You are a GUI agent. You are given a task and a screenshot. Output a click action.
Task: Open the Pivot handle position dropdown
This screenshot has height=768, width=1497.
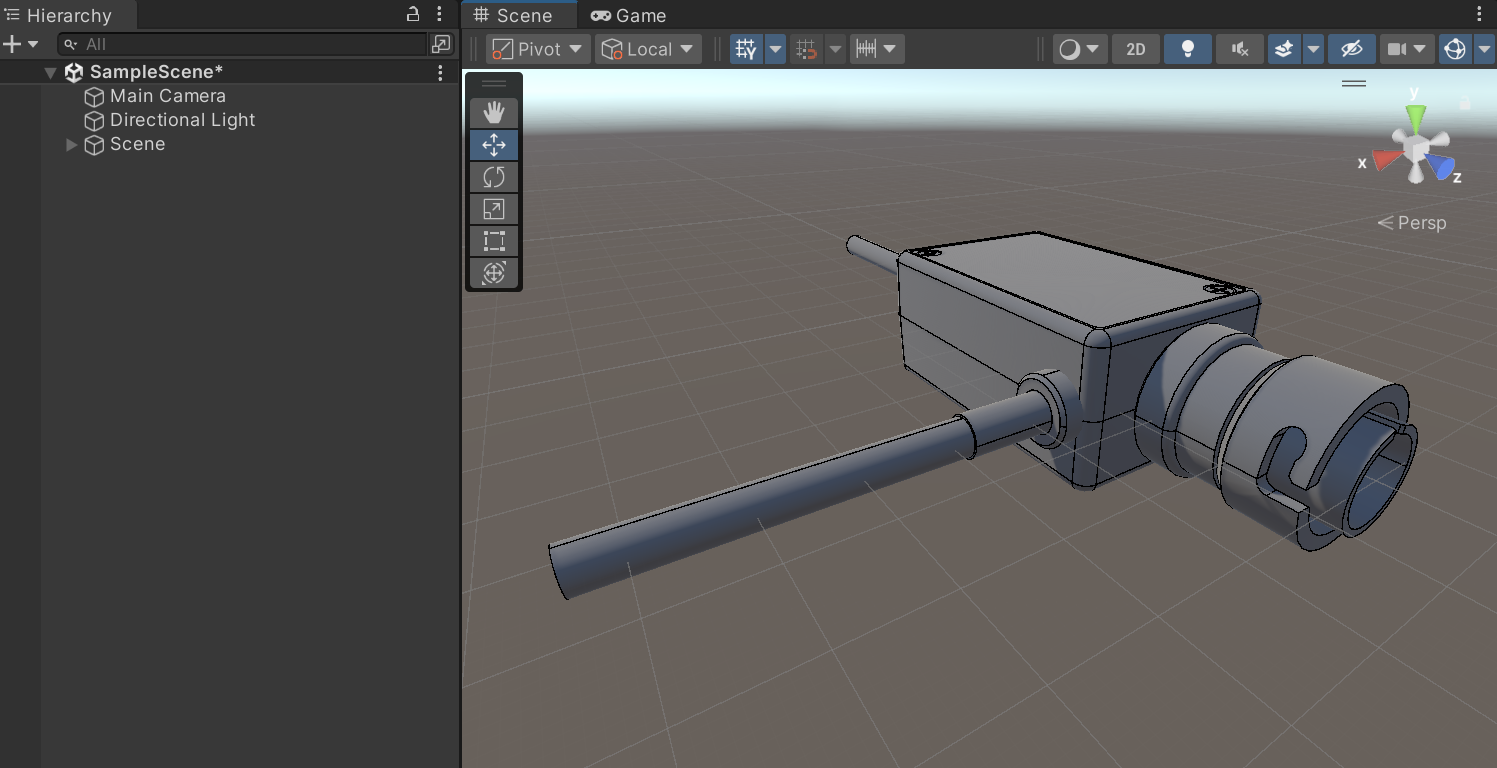pos(539,49)
